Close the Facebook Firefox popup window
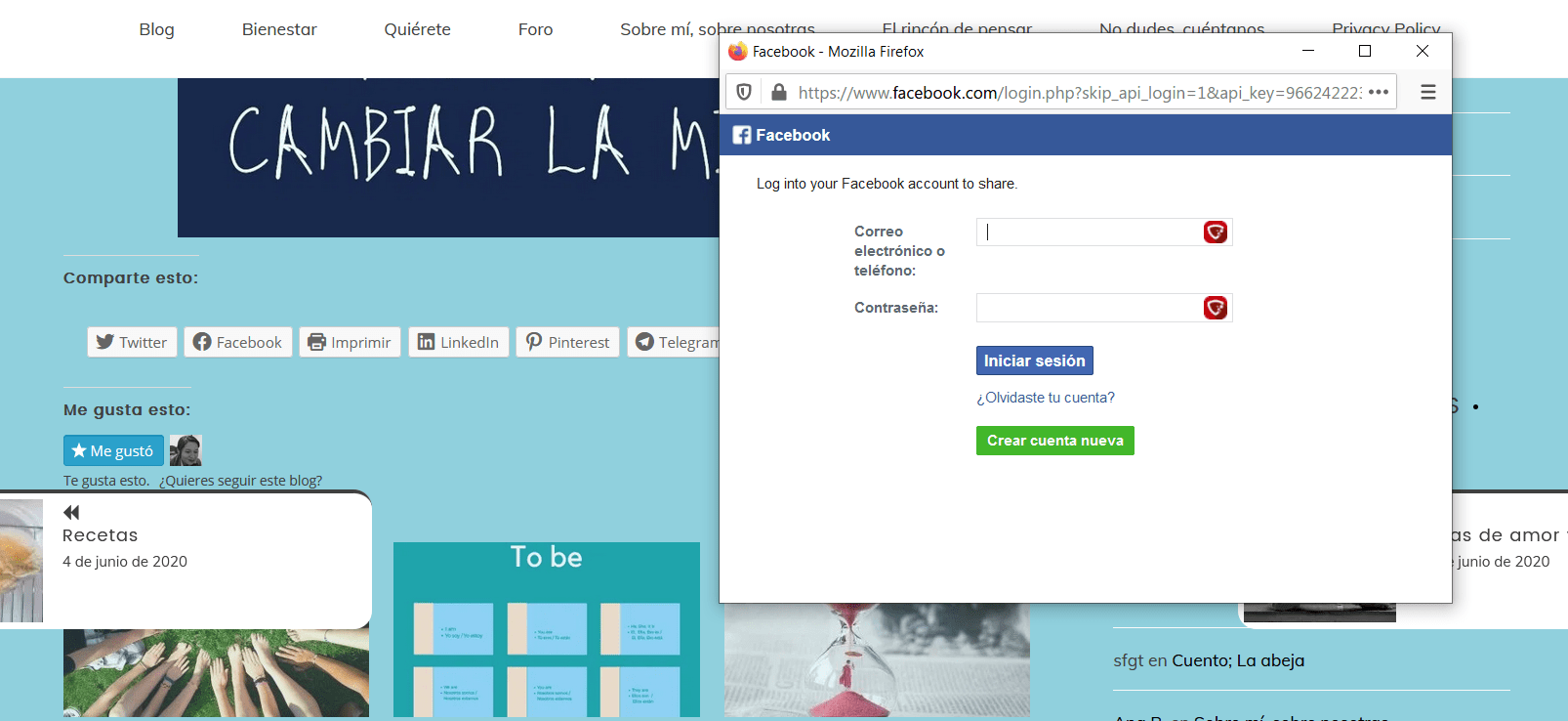The width and height of the screenshot is (1568, 721). 1423,51
